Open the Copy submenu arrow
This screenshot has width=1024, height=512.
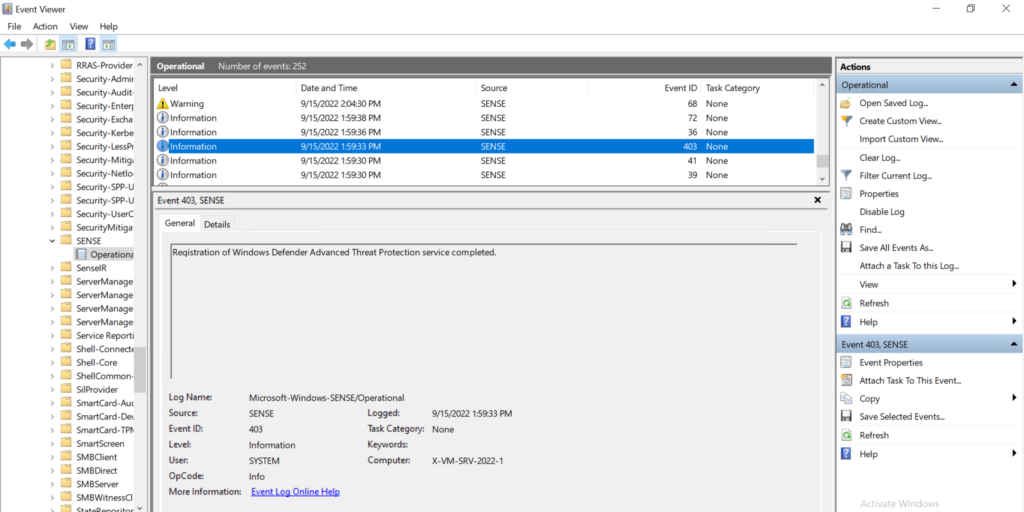point(1014,398)
